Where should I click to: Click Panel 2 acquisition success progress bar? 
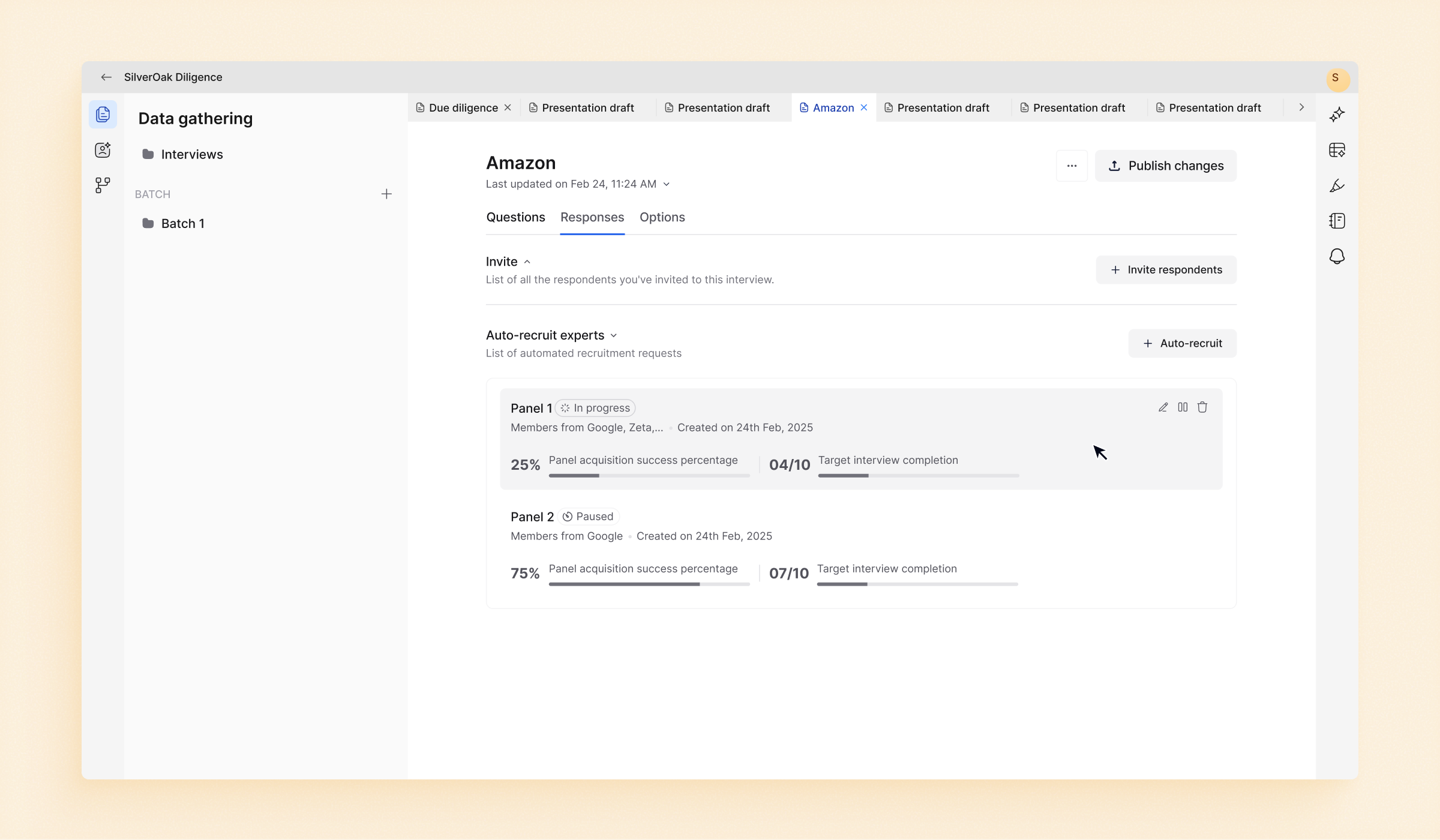point(649,584)
